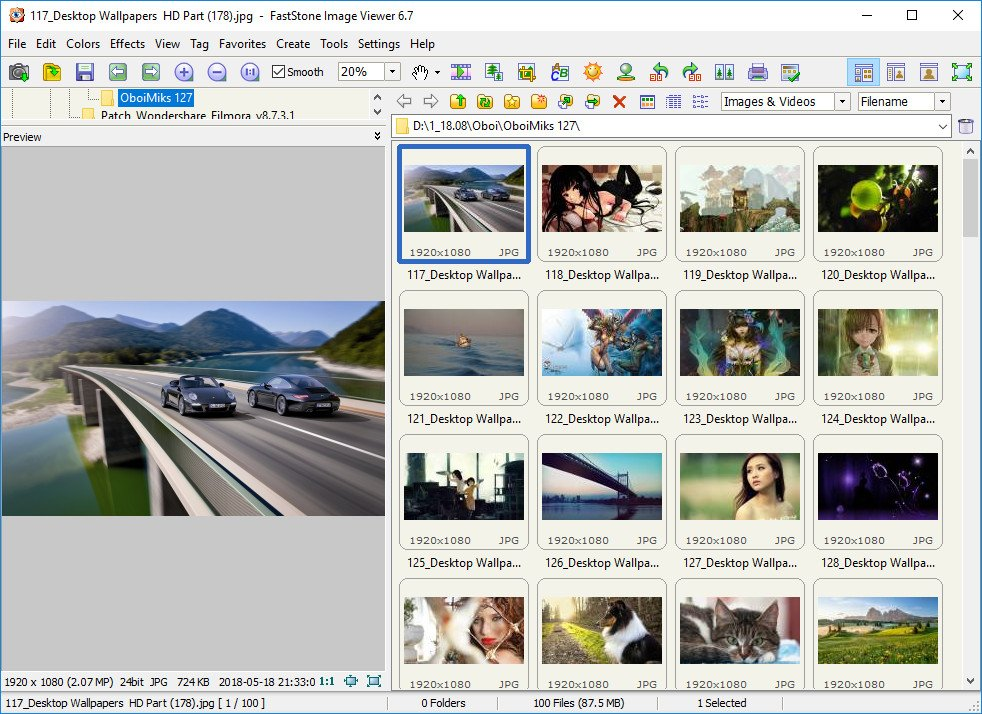The image size is (982, 714).
Task: Open the Colors menu
Action: (83, 44)
